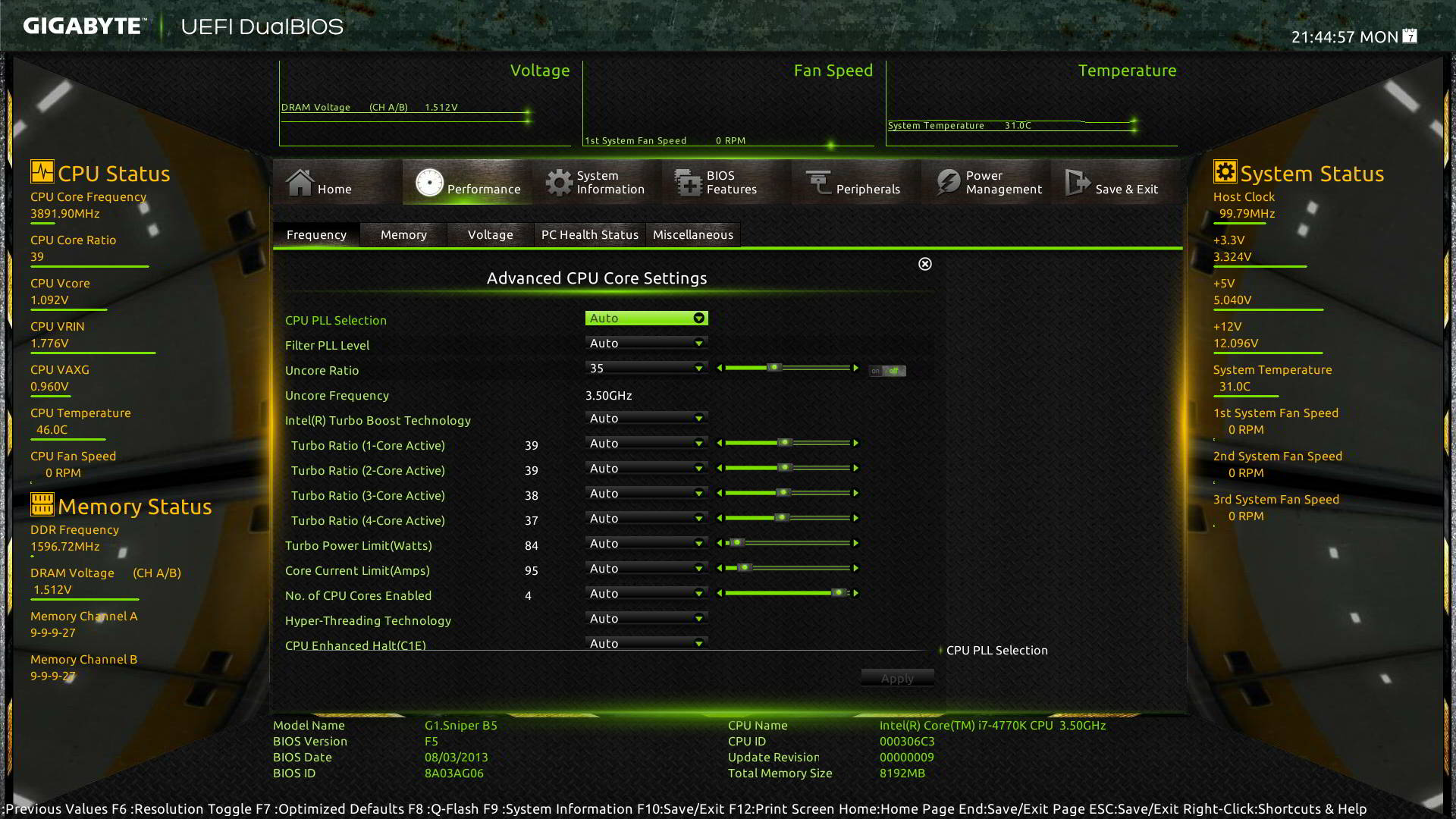Select the Uncore Frequency 3.50GHz value

tap(608, 395)
